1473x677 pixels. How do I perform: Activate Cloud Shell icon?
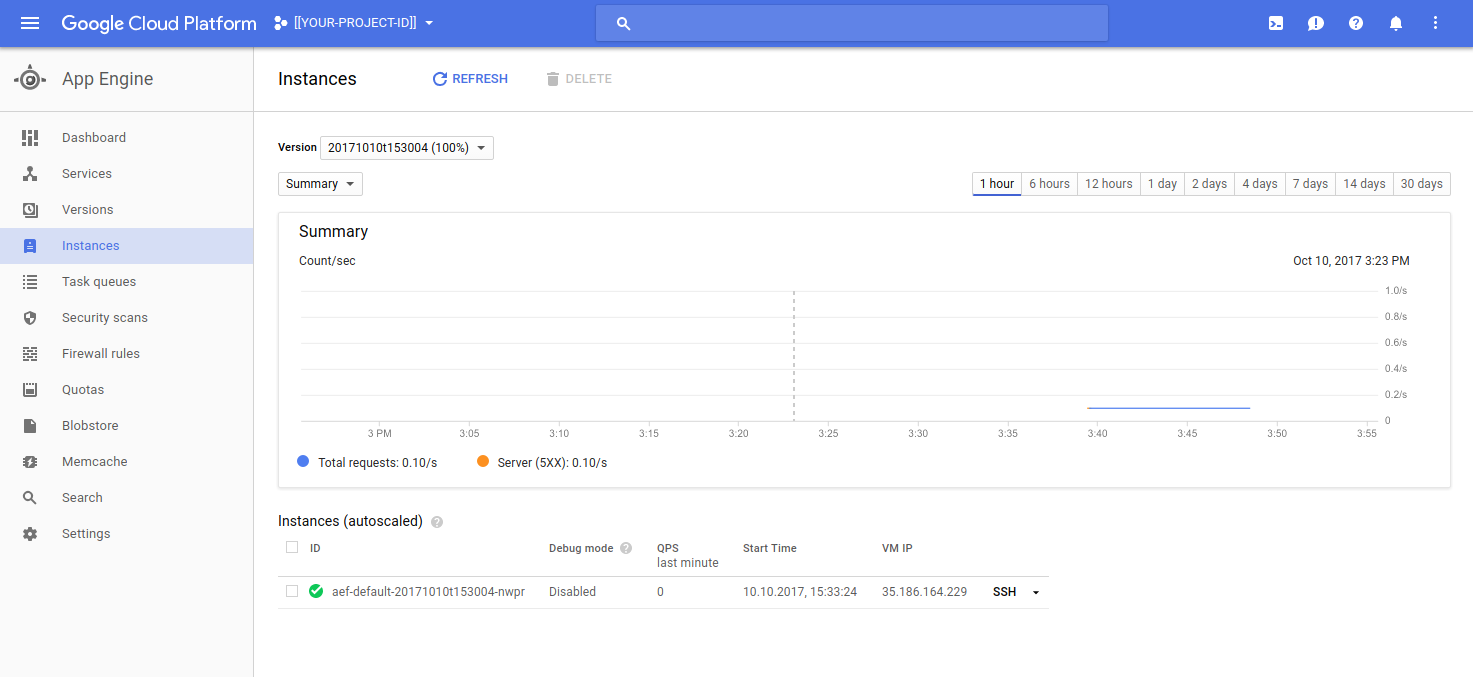coord(1276,23)
